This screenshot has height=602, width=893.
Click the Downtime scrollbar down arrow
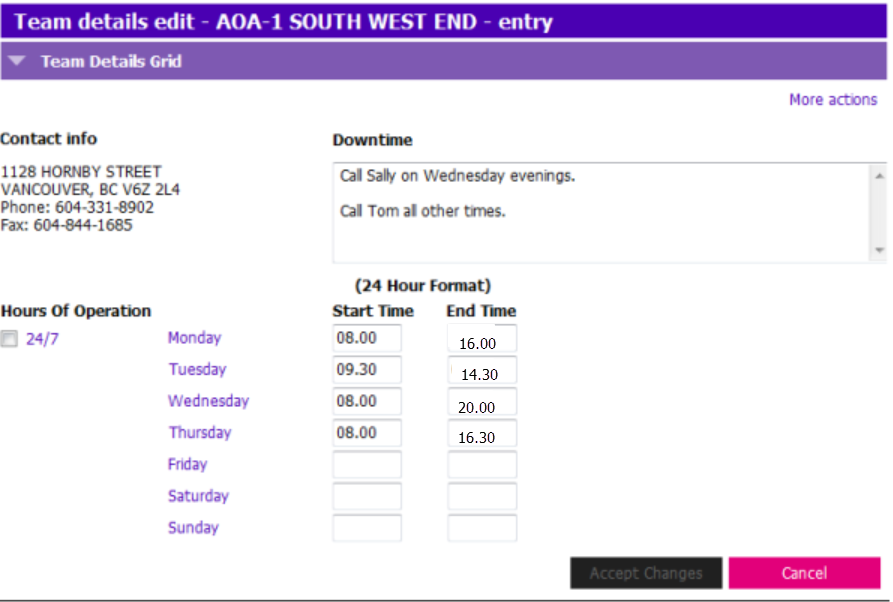point(879,250)
